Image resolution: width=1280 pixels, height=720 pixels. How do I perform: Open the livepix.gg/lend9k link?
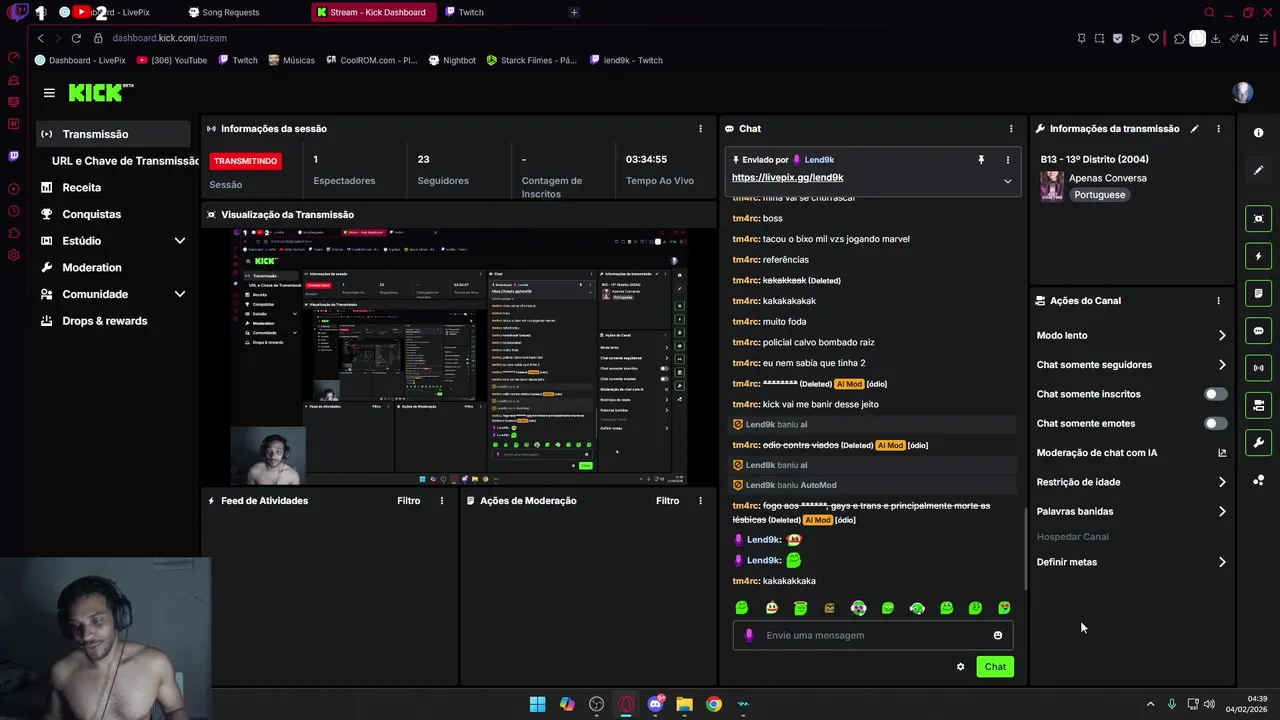click(787, 178)
